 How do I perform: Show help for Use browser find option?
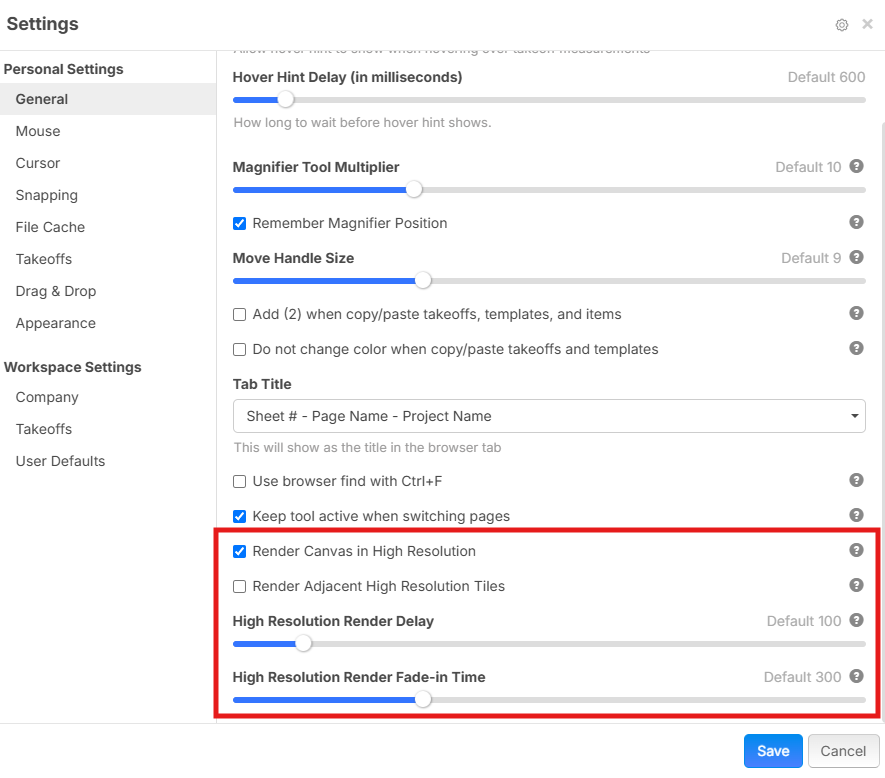click(x=856, y=480)
